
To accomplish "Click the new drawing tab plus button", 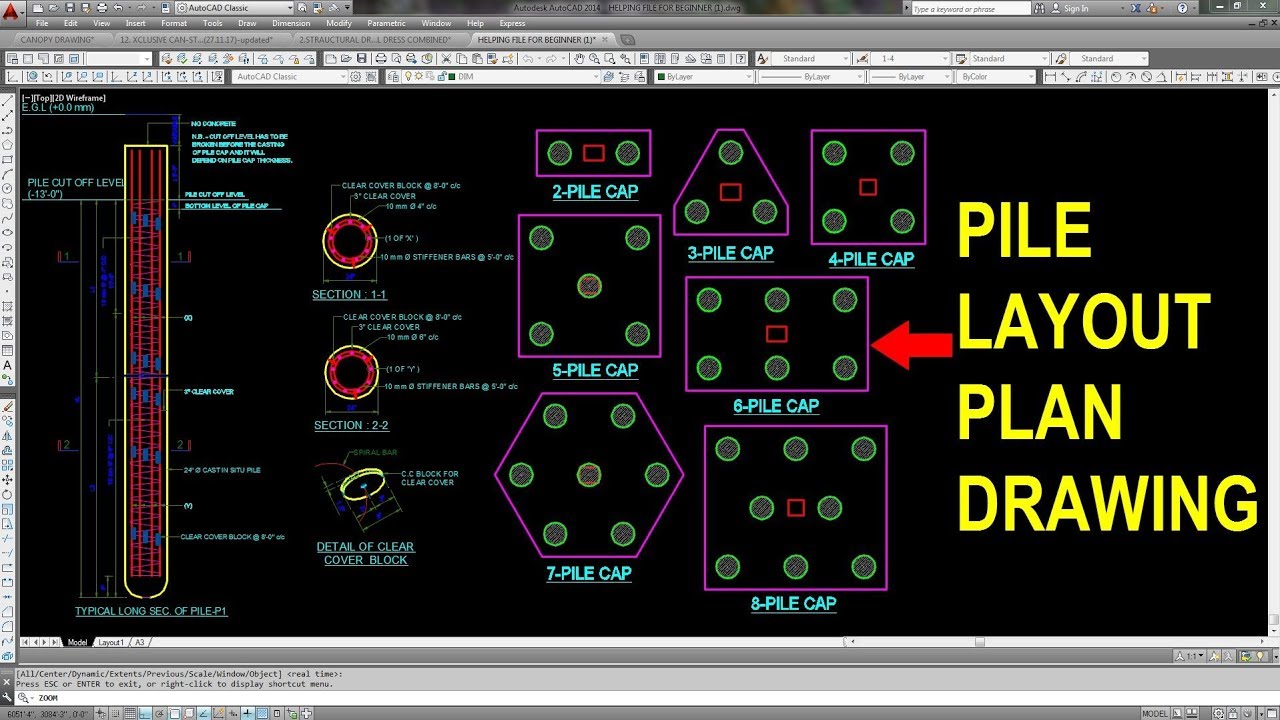I will (x=627, y=39).
